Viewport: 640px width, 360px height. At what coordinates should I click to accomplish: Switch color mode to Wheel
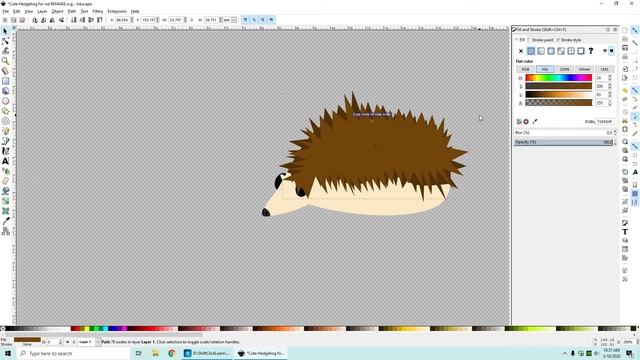coord(584,69)
